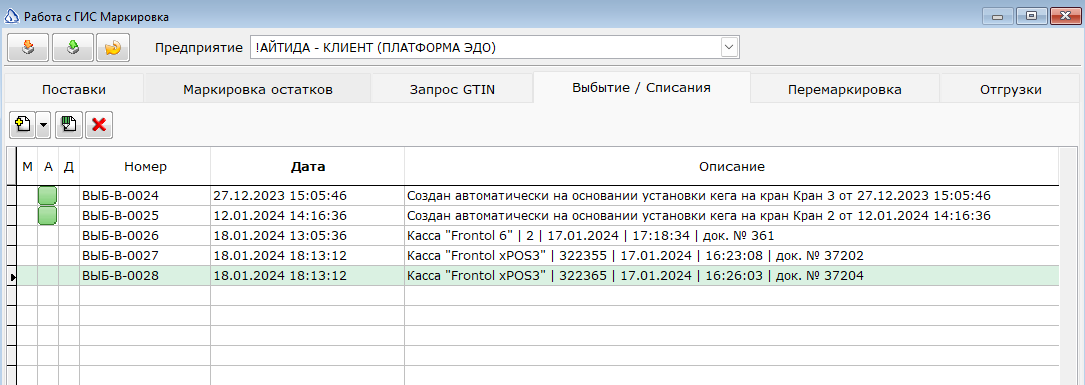Delete record using the red X icon

click(99, 125)
